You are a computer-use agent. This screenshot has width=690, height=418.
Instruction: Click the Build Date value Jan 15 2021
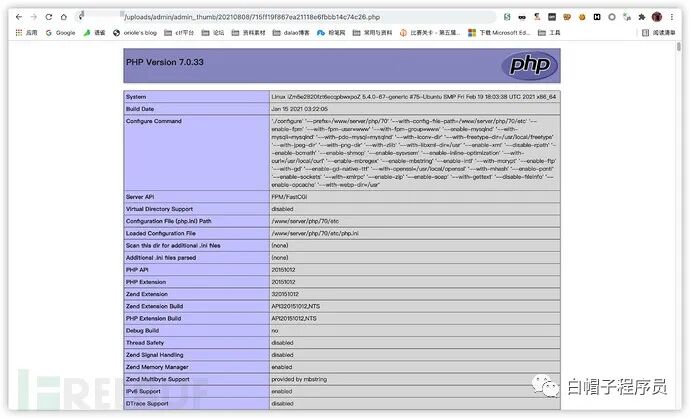point(299,109)
